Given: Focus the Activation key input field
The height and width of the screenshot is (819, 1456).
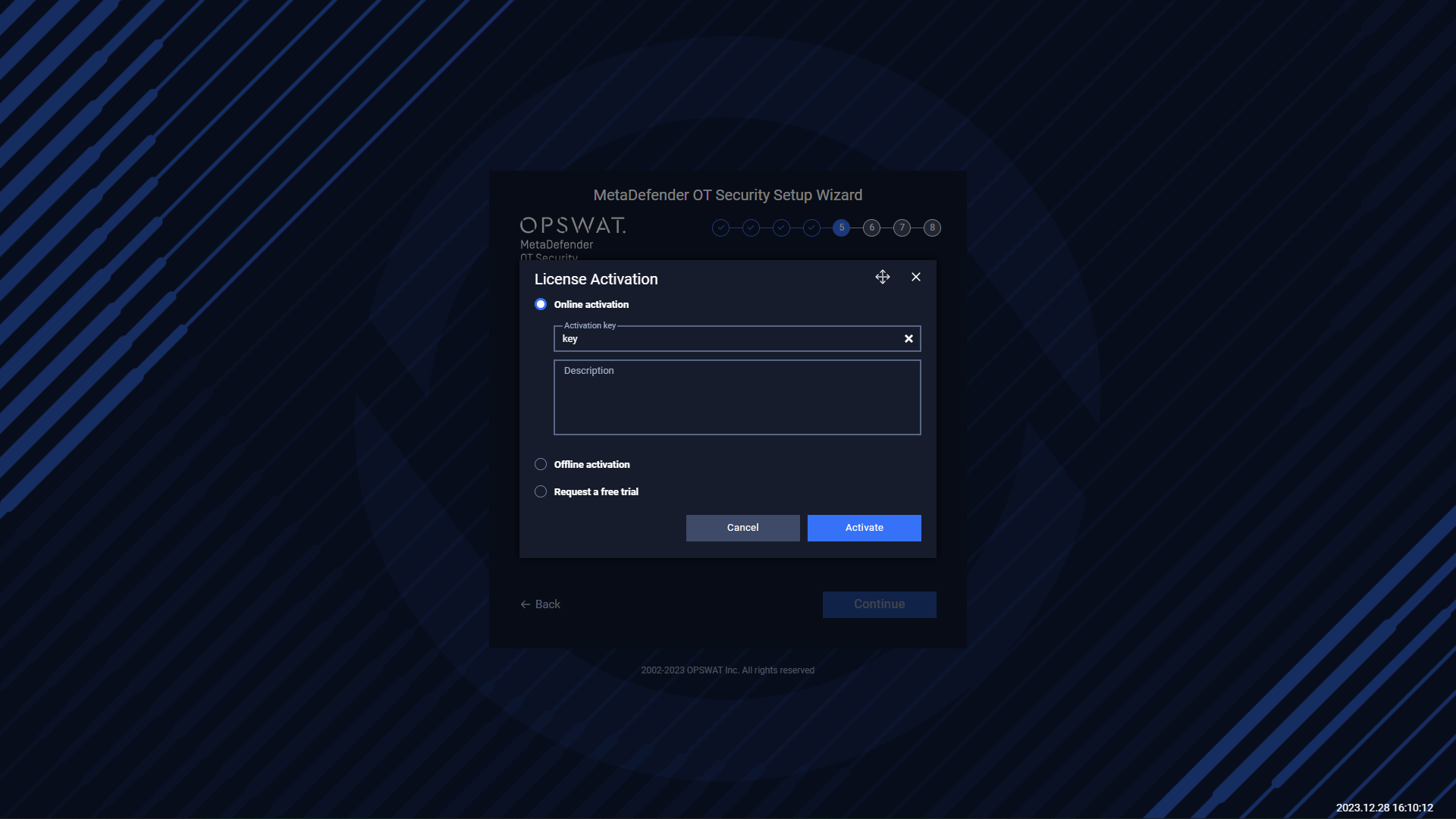Looking at the screenshot, I should [x=737, y=339].
